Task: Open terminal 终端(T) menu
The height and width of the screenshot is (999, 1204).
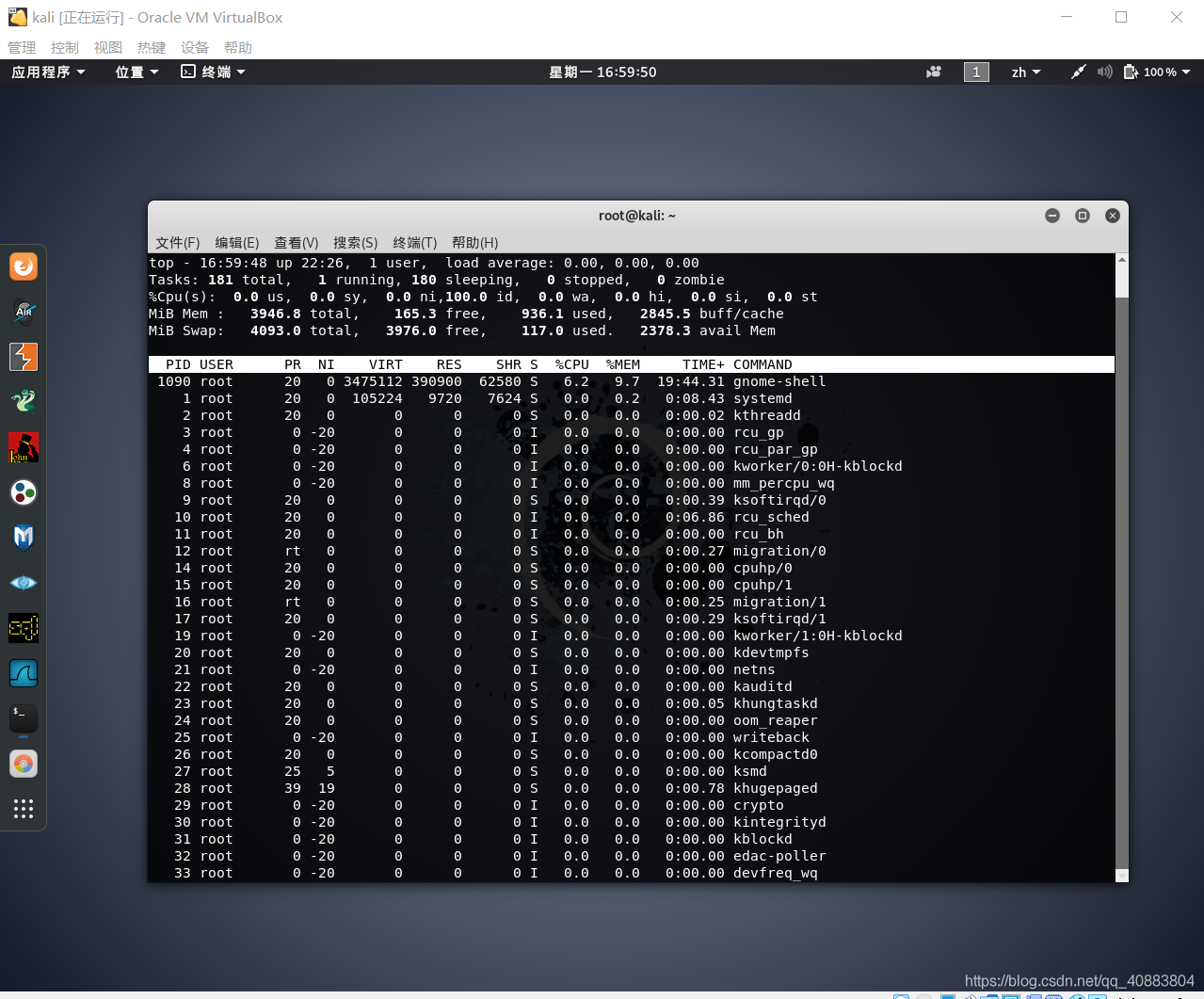Action: coord(415,242)
